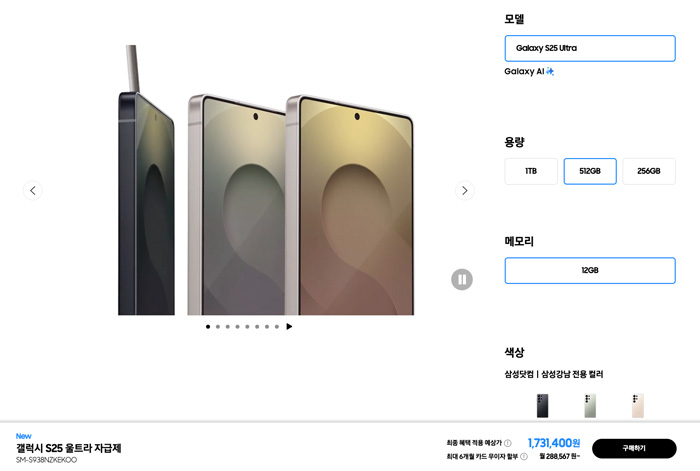Open info icon beside 카드 무이자 할부
This screenshot has width=700, height=471.
click(x=524, y=456)
